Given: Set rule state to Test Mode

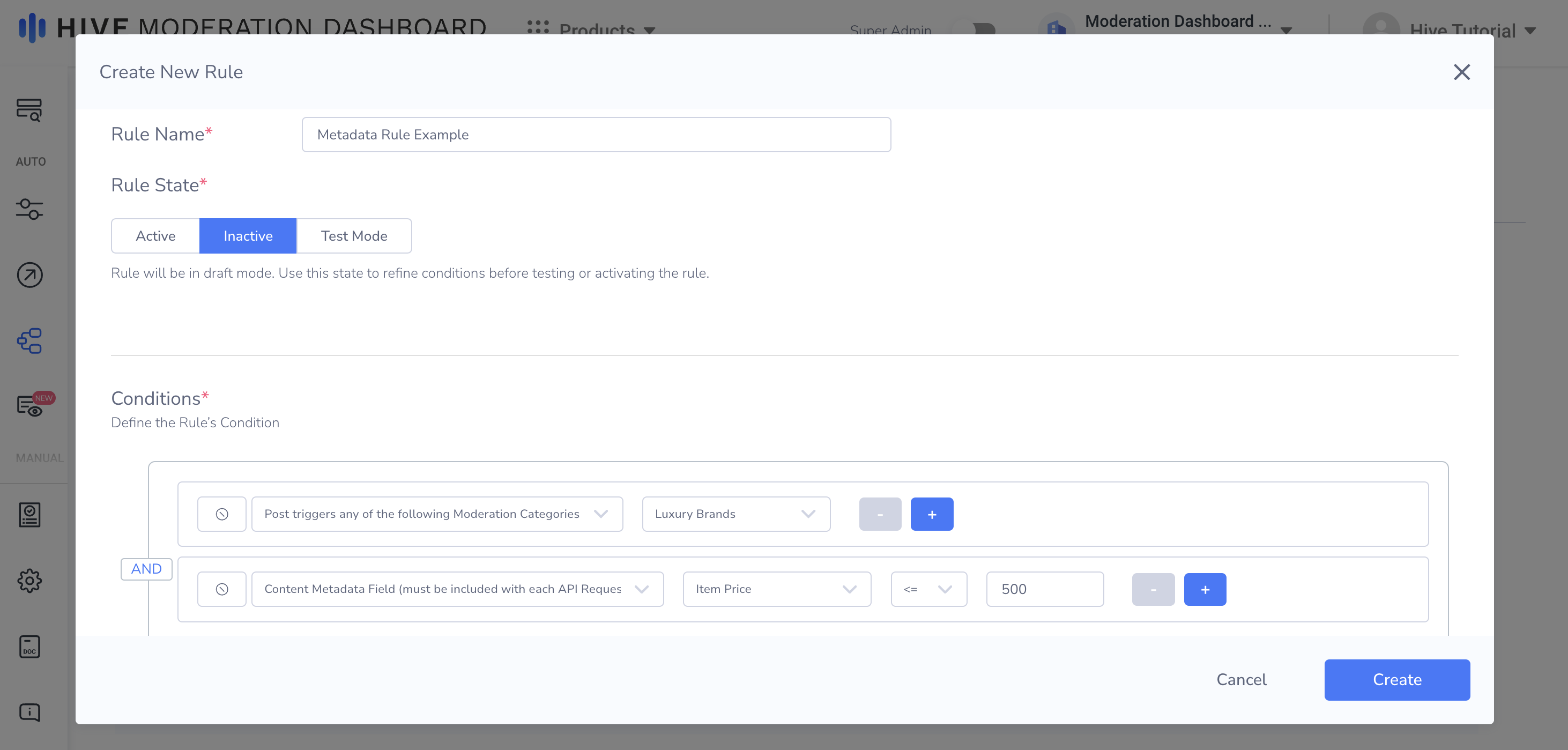Looking at the screenshot, I should click(x=354, y=235).
